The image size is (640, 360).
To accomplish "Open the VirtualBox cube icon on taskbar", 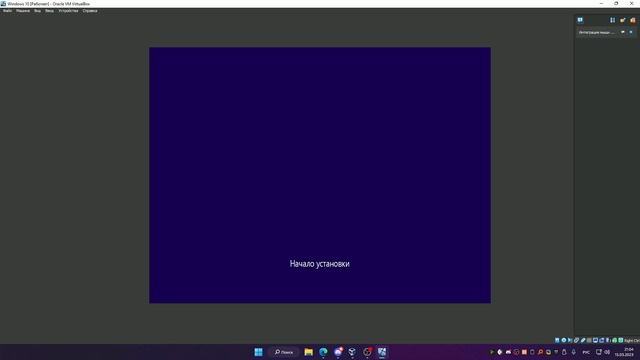I will [352, 352].
